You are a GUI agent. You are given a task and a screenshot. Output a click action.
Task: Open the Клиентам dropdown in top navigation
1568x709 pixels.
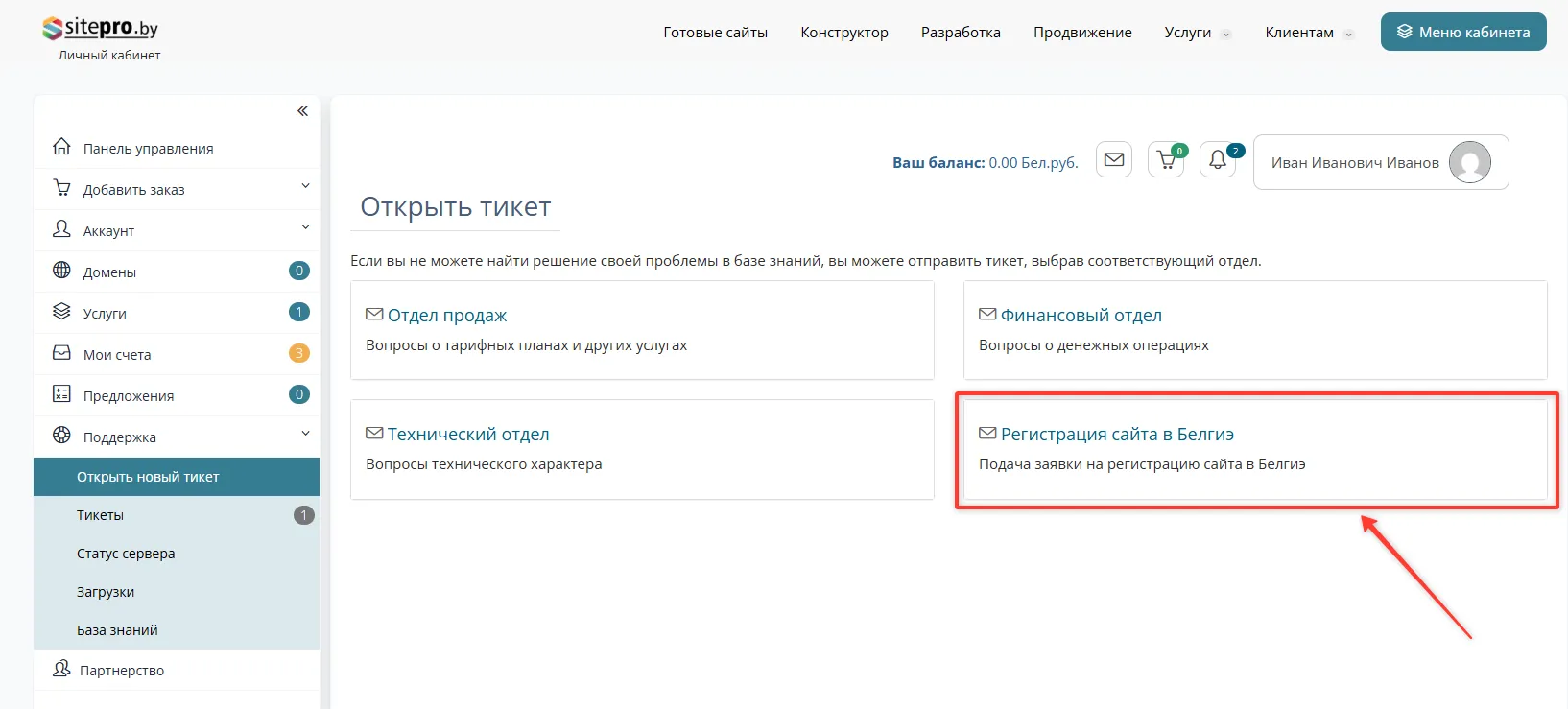click(x=1307, y=33)
